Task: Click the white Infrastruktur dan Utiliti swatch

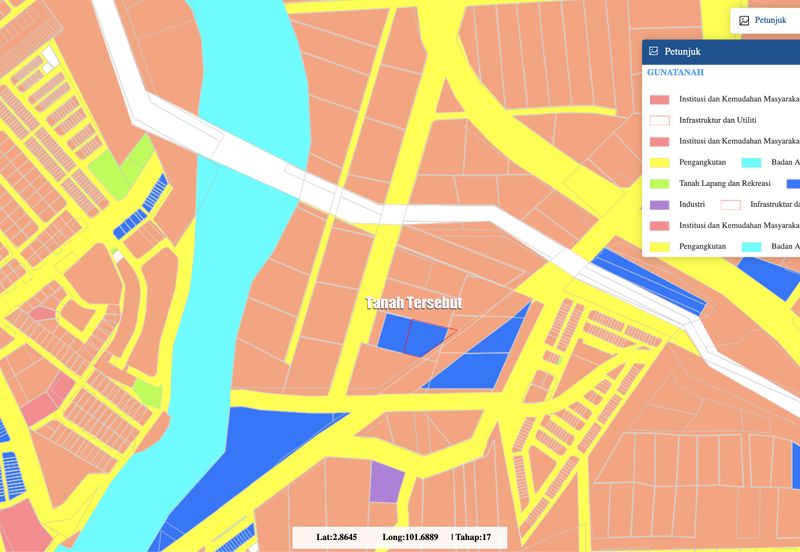Action: 659,120
